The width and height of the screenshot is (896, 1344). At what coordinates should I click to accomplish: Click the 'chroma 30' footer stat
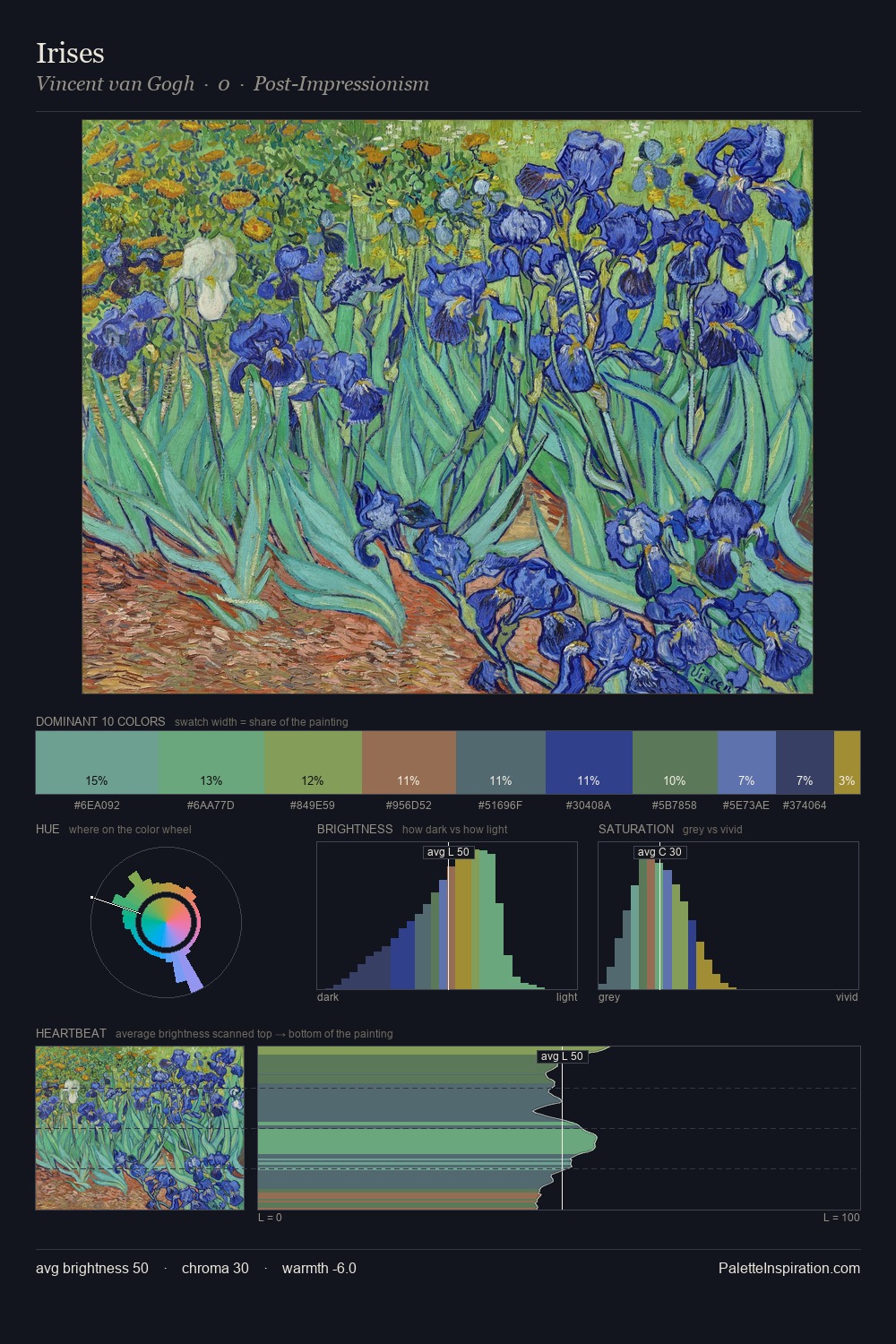coord(215,1268)
